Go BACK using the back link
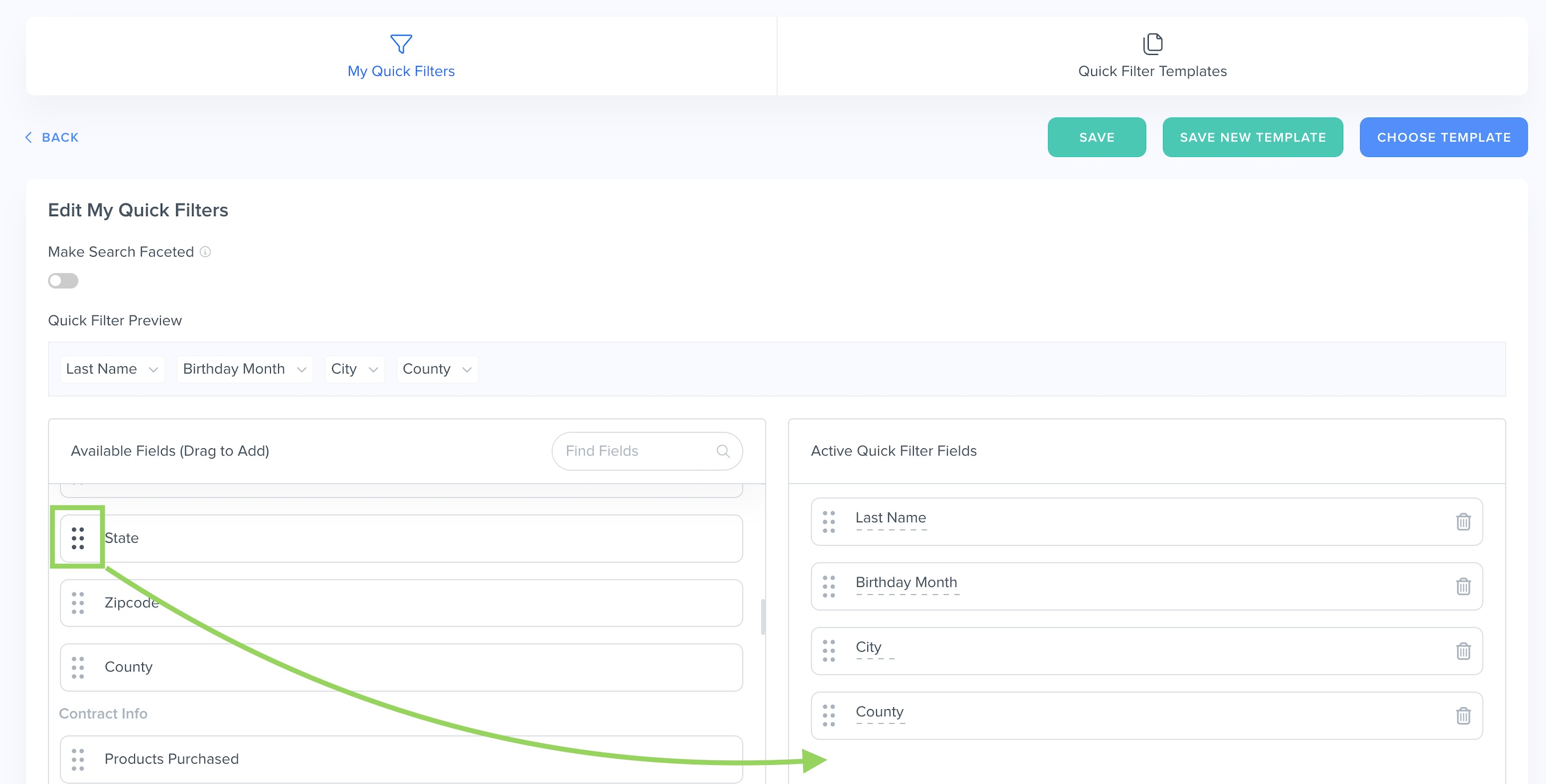 (x=52, y=137)
